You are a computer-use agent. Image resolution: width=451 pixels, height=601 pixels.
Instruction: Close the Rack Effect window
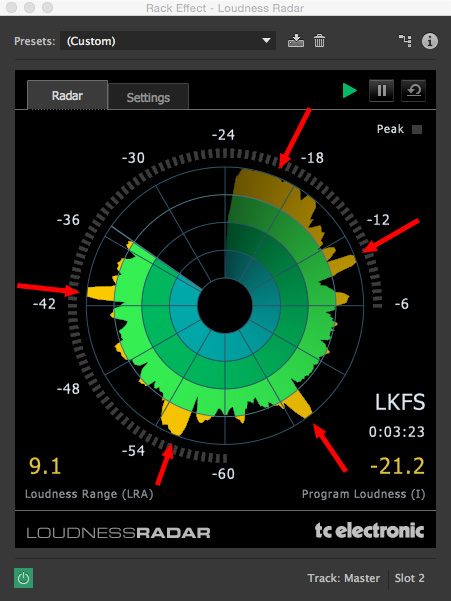pos(11,8)
